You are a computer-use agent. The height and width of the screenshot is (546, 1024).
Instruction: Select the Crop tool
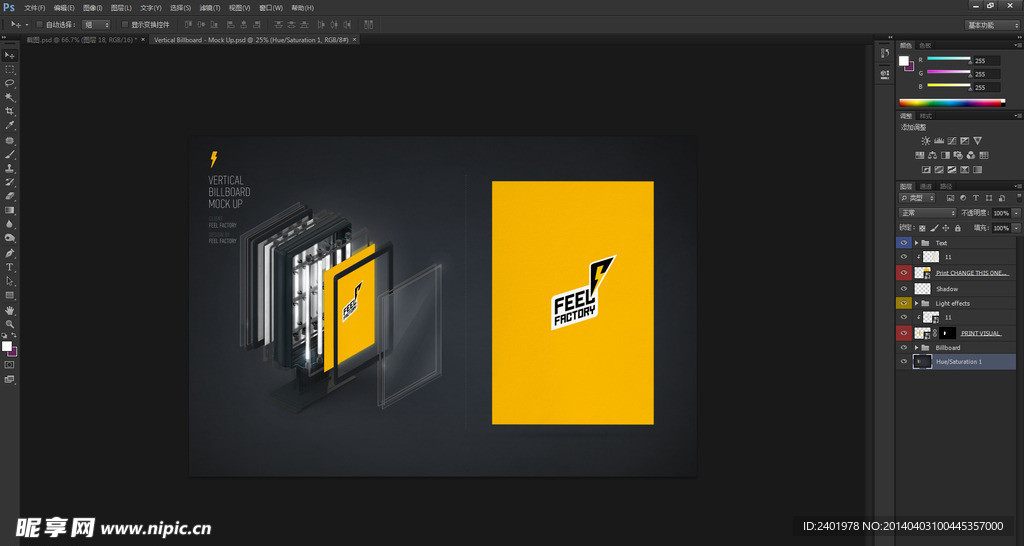pyautogui.click(x=10, y=111)
